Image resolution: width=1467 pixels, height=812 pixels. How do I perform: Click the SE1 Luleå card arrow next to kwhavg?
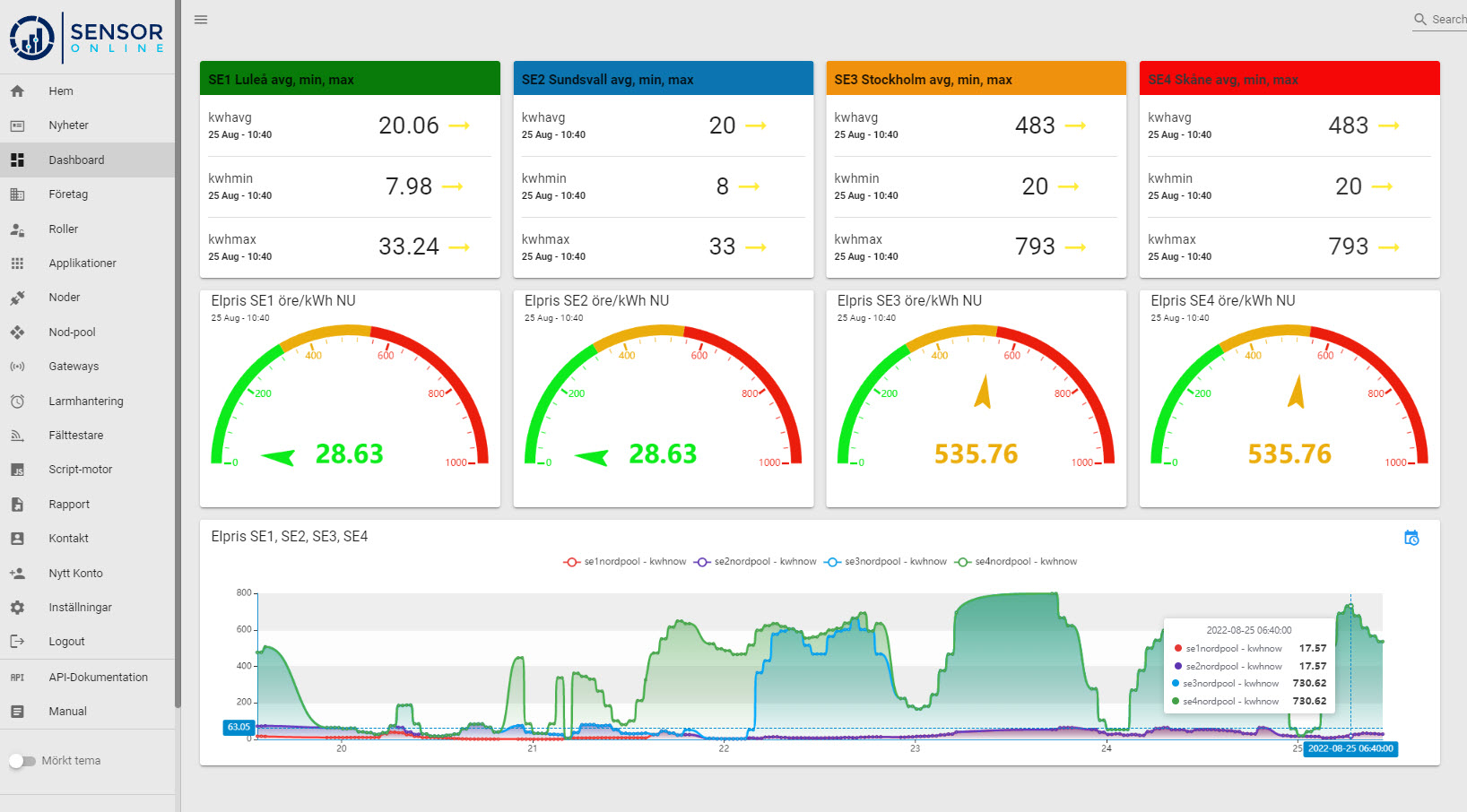459,125
